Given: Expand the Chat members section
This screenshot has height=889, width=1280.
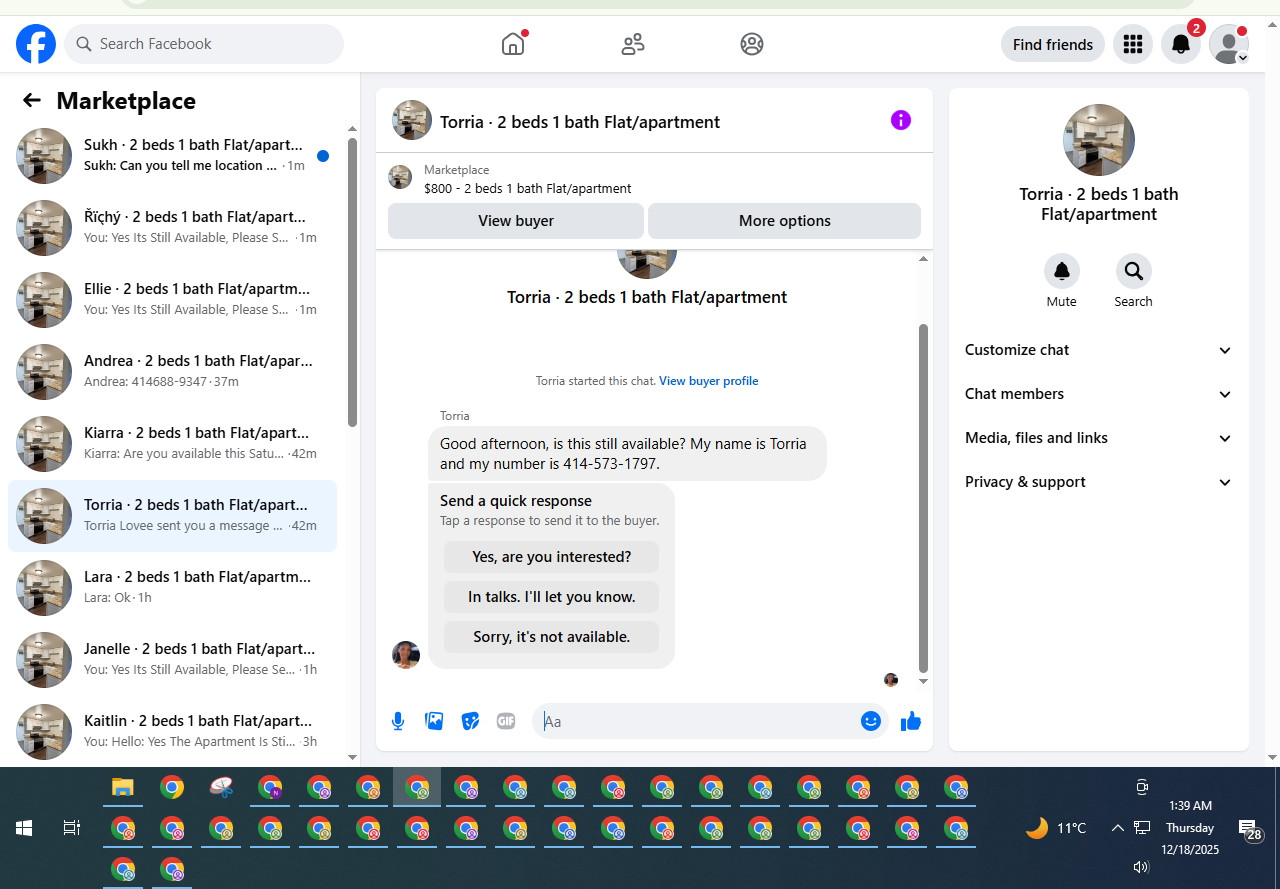Looking at the screenshot, I should click(x=1098, y=394).
